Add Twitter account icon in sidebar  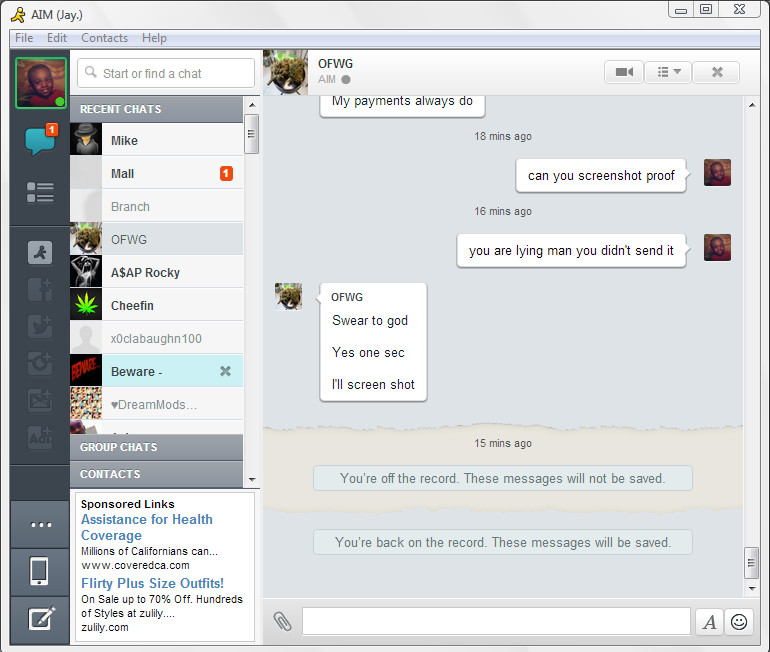pyautogui.click(x=40, y=326)
